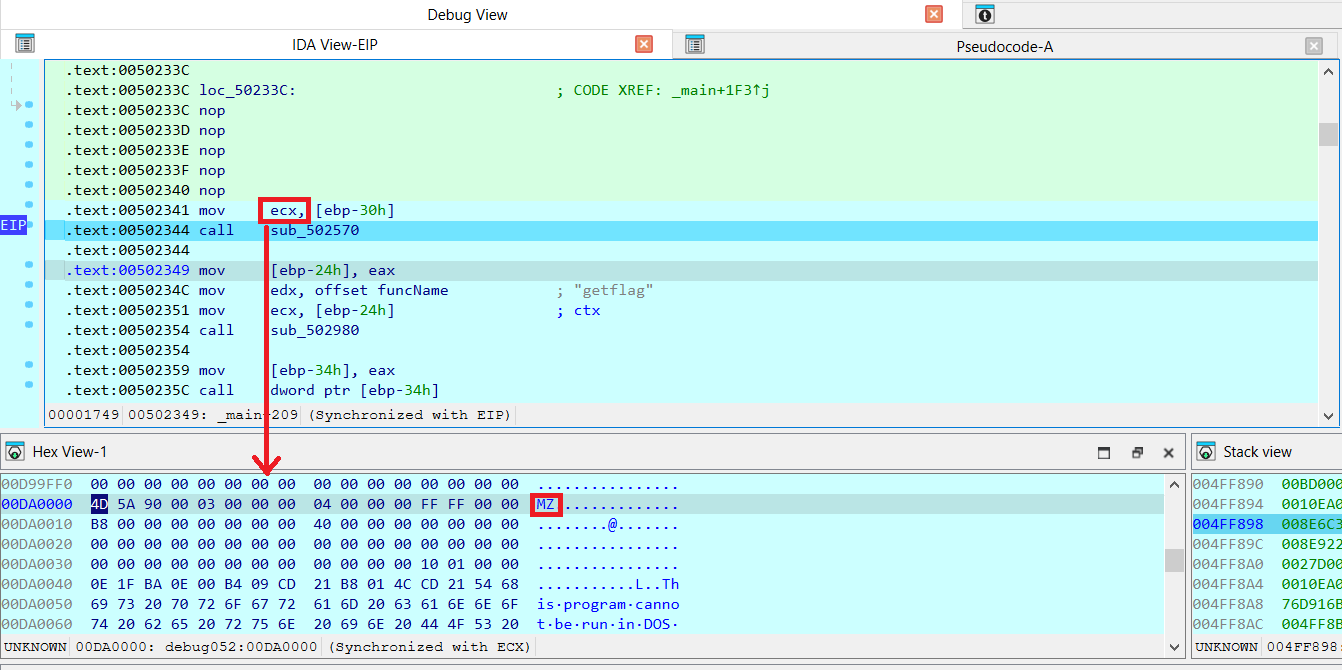This screenshot has height=670, width=1342.
Task: Click the Stack view title
Action: click(1257, 452)
